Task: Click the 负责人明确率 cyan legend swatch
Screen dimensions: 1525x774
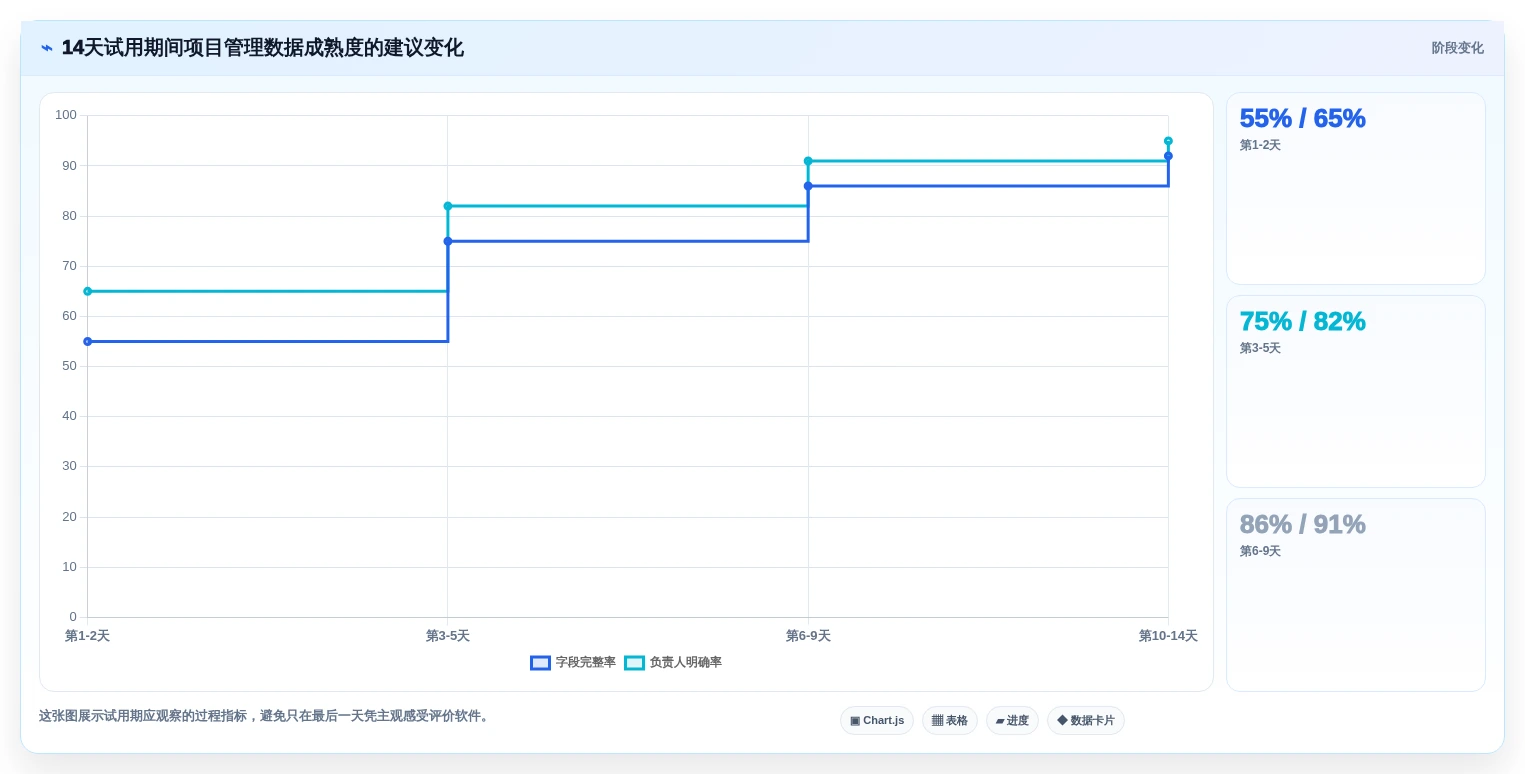Action: coord(635,663)
